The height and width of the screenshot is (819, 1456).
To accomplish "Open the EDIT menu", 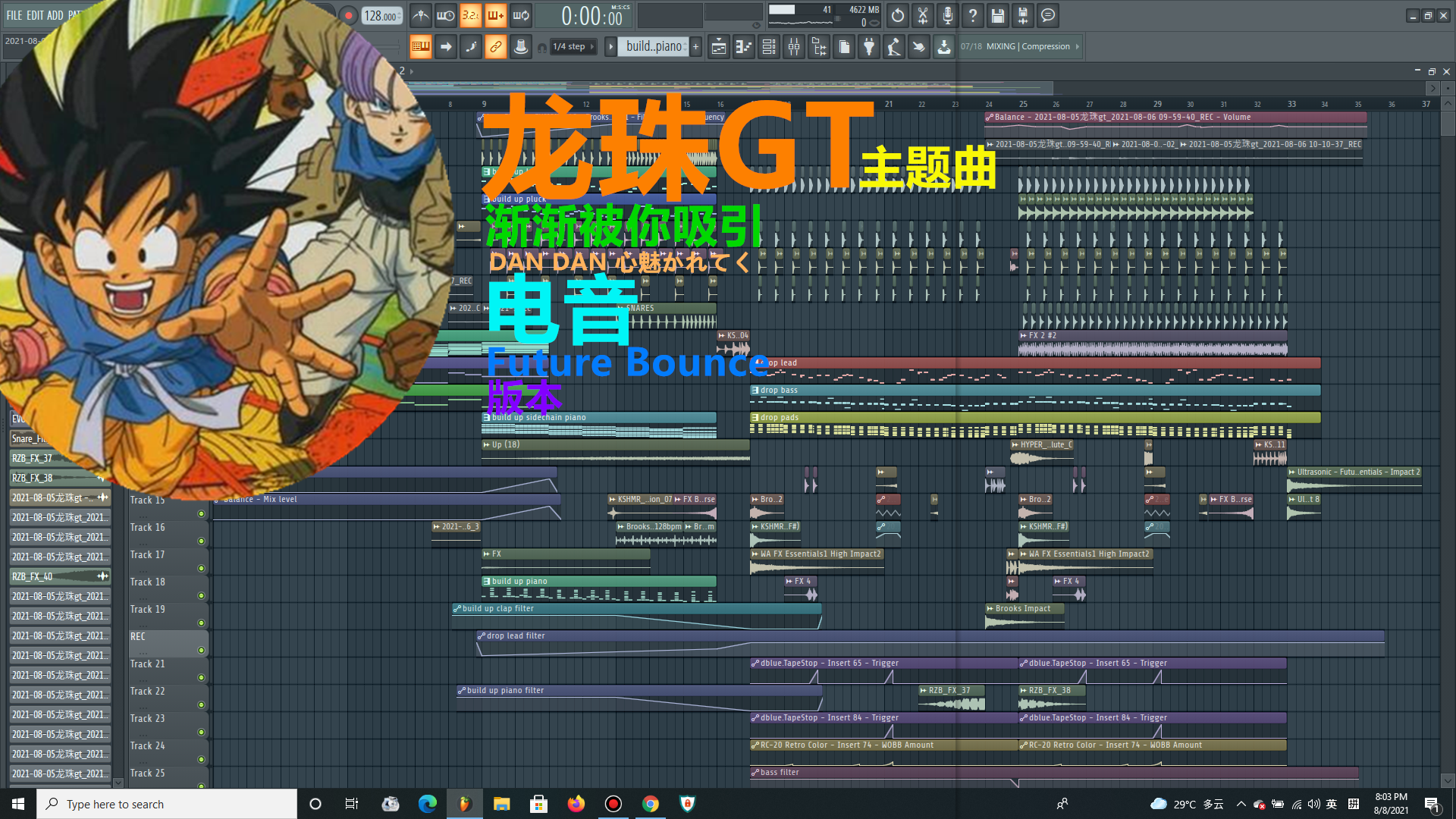I will point(35,15).
